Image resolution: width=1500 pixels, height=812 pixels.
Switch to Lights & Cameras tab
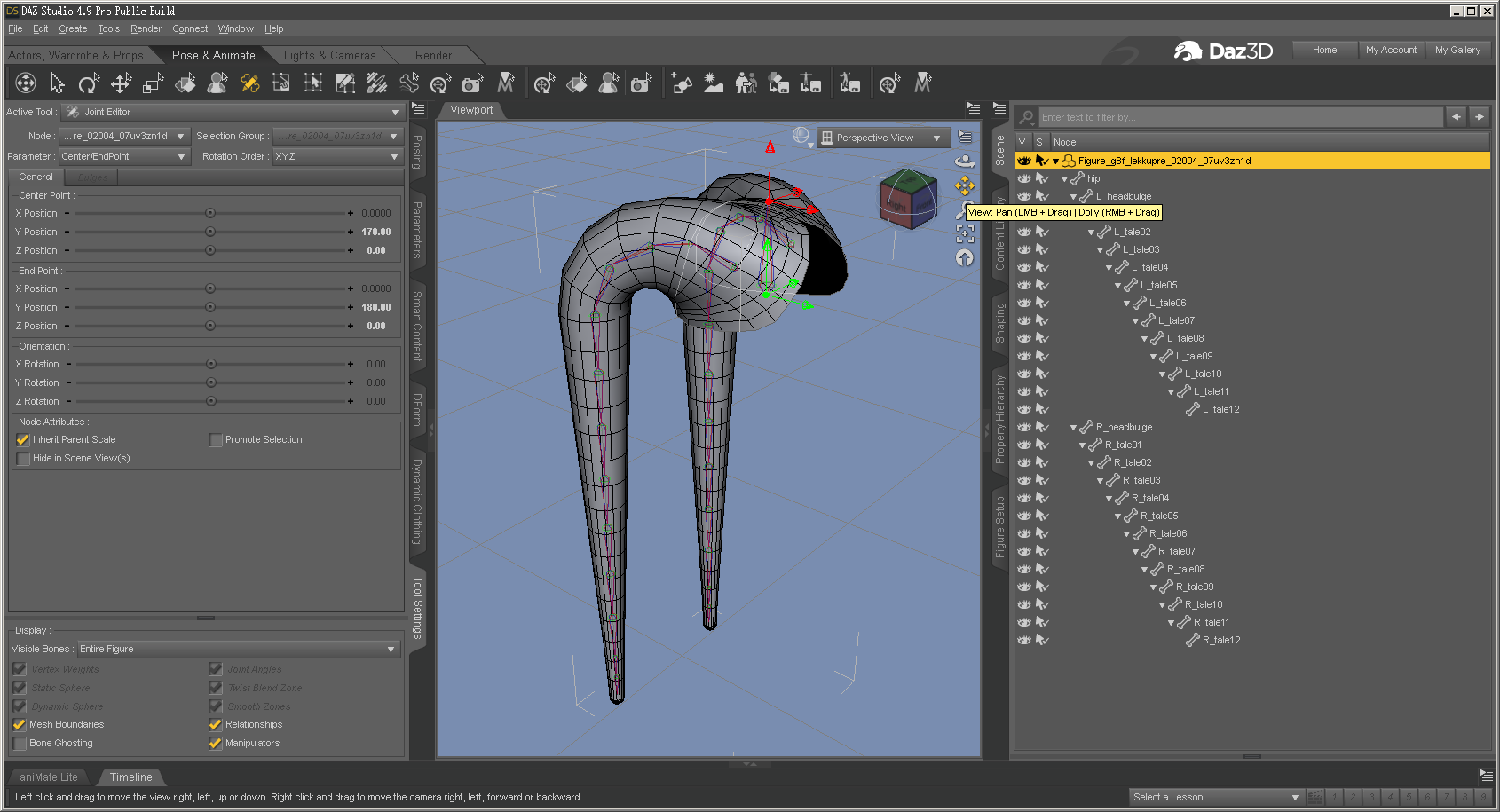(x=329, y=55)
